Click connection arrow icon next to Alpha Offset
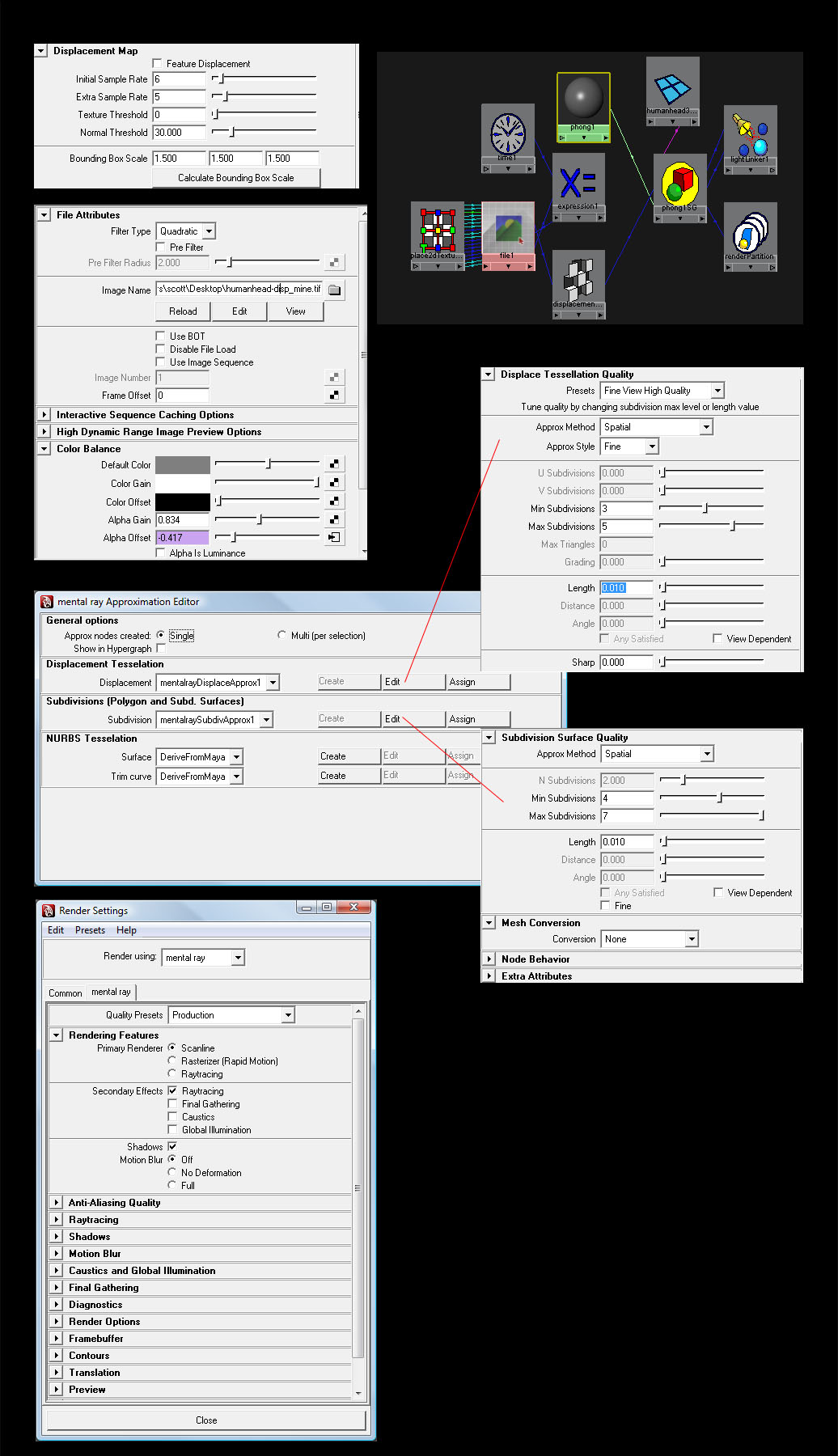 (334, 537)
